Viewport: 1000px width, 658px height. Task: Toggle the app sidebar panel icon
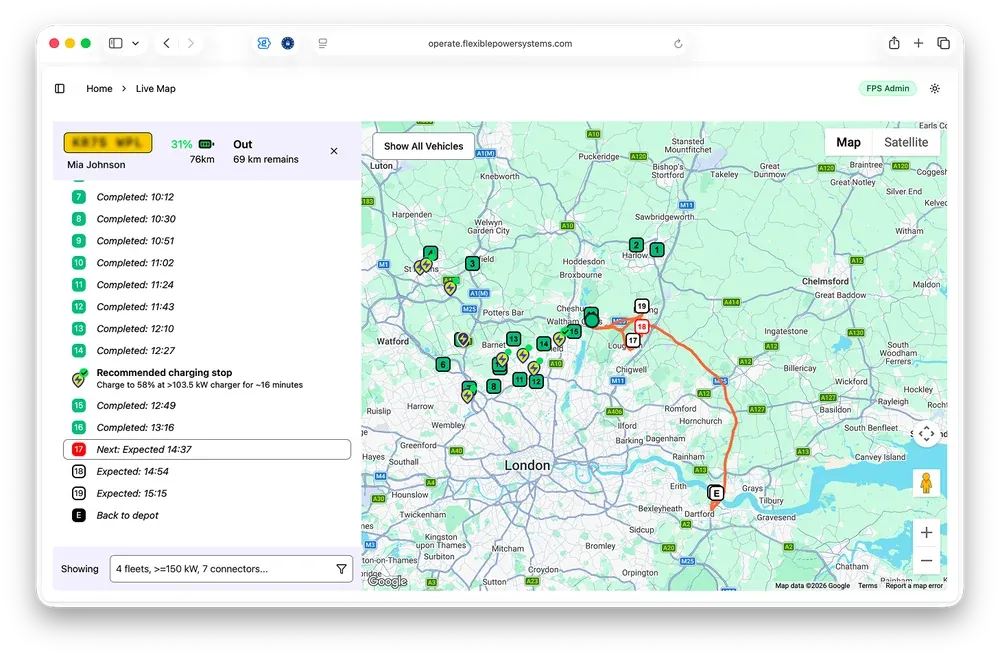(59, 89)
